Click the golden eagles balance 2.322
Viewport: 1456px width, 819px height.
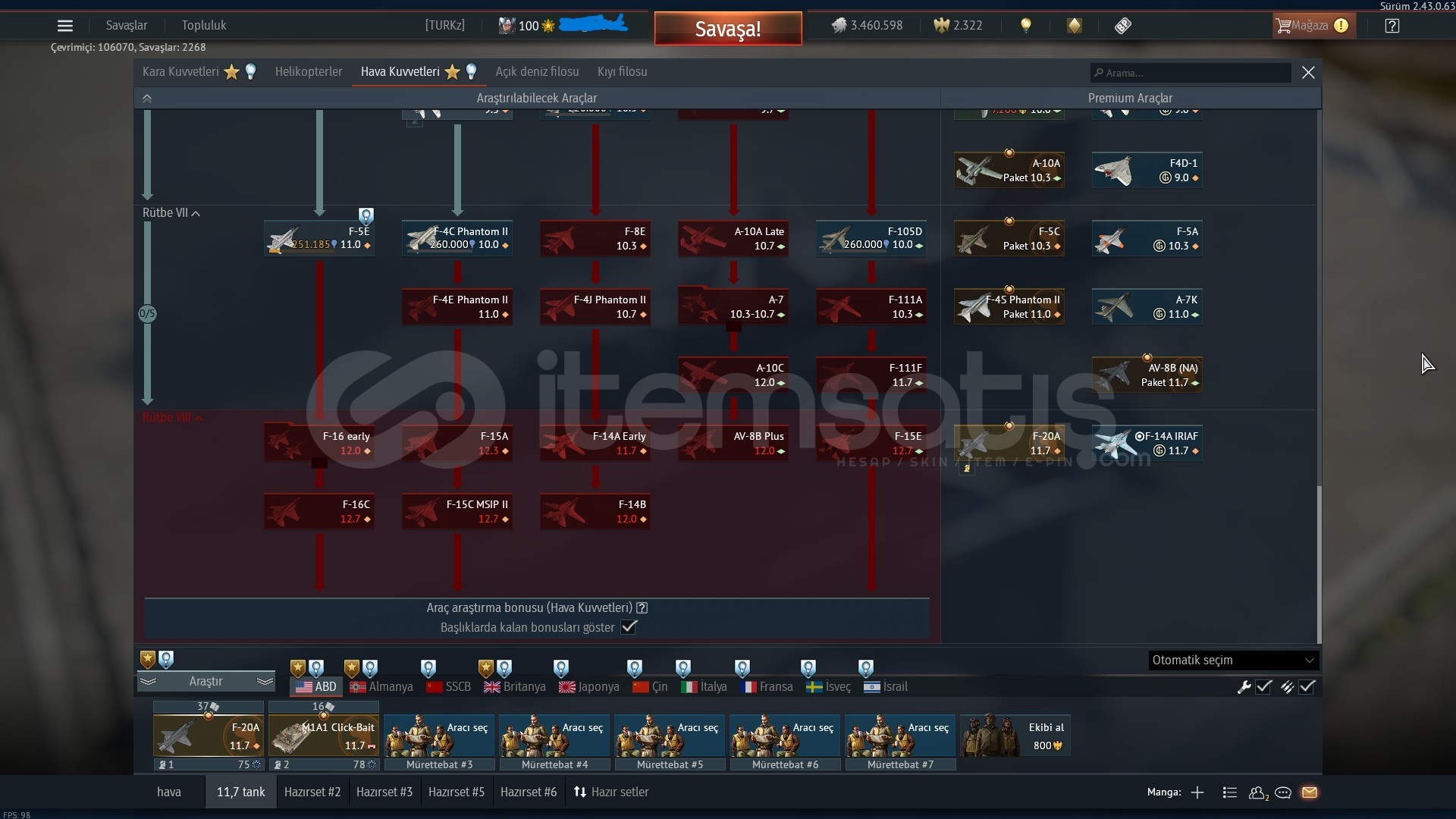point(958,26)
